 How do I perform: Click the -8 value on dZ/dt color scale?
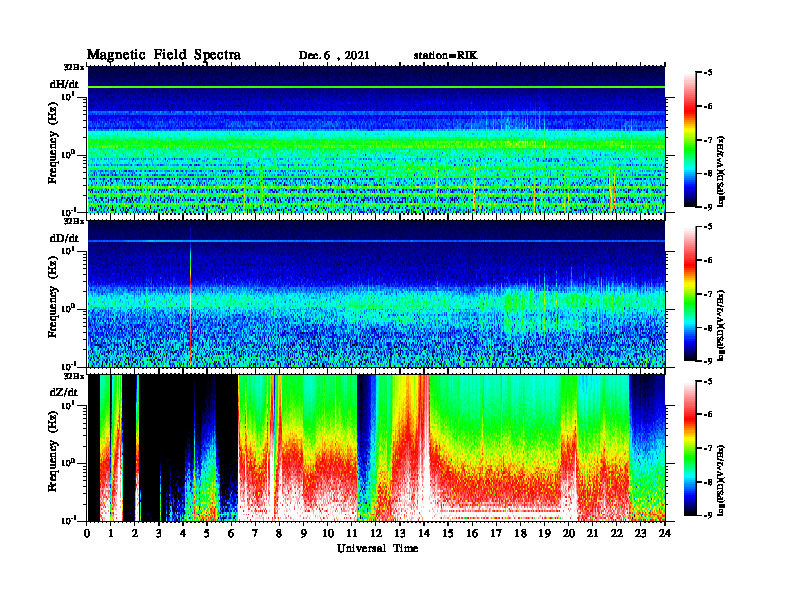tap(708, 482)
